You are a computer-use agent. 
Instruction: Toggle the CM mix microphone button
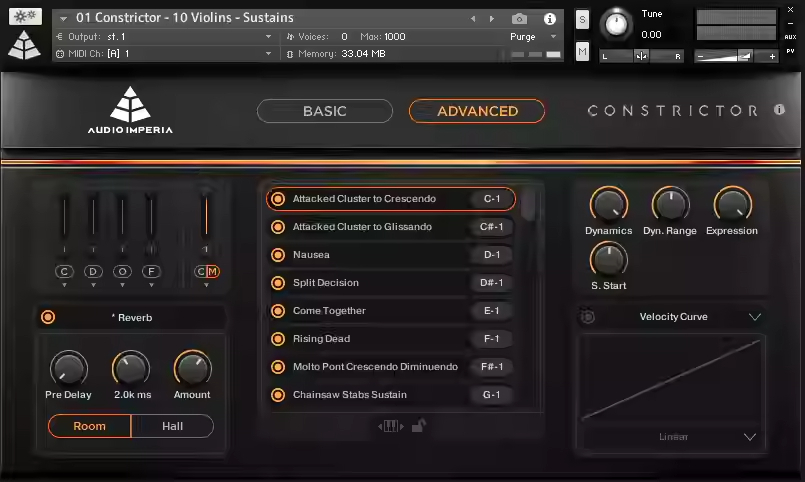[207, 272]
